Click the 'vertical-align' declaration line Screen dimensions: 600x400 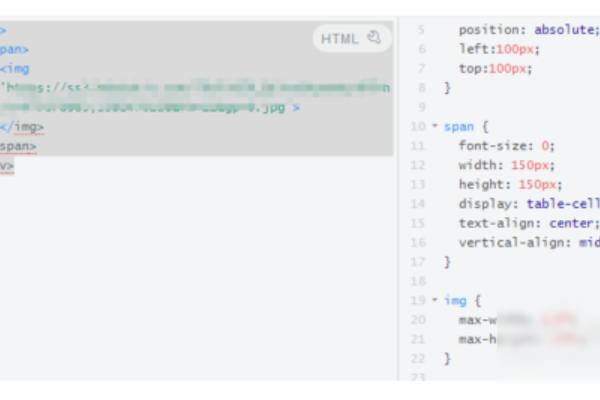pyautogui.click(x=527, y=242)
